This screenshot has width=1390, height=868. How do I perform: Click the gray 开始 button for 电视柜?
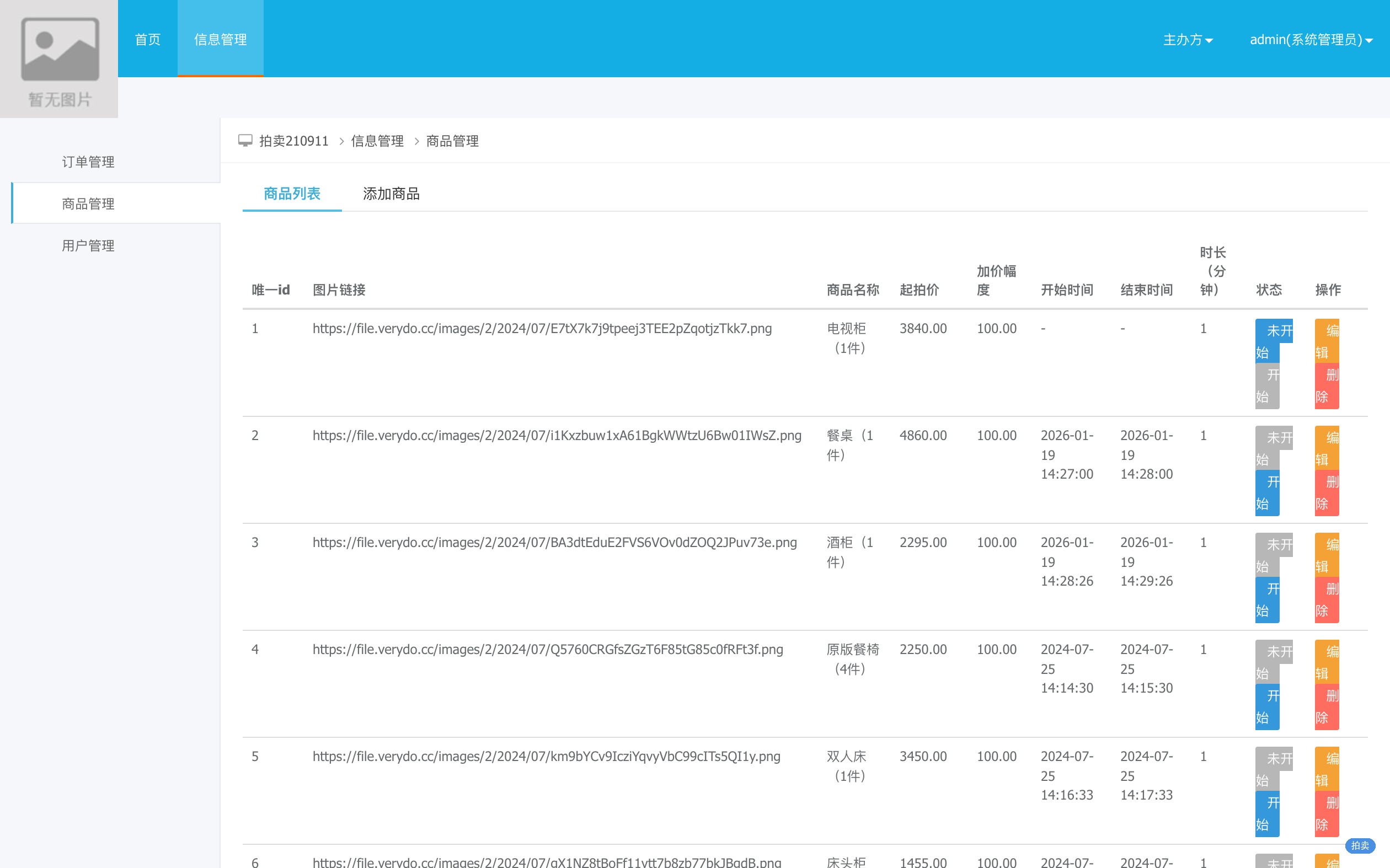click(x=1267, y=386)
